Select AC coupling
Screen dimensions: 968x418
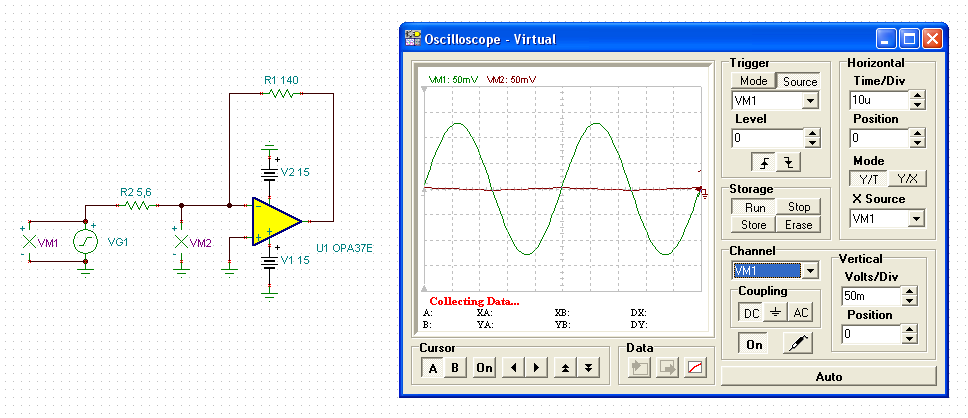tap(801, 313)
